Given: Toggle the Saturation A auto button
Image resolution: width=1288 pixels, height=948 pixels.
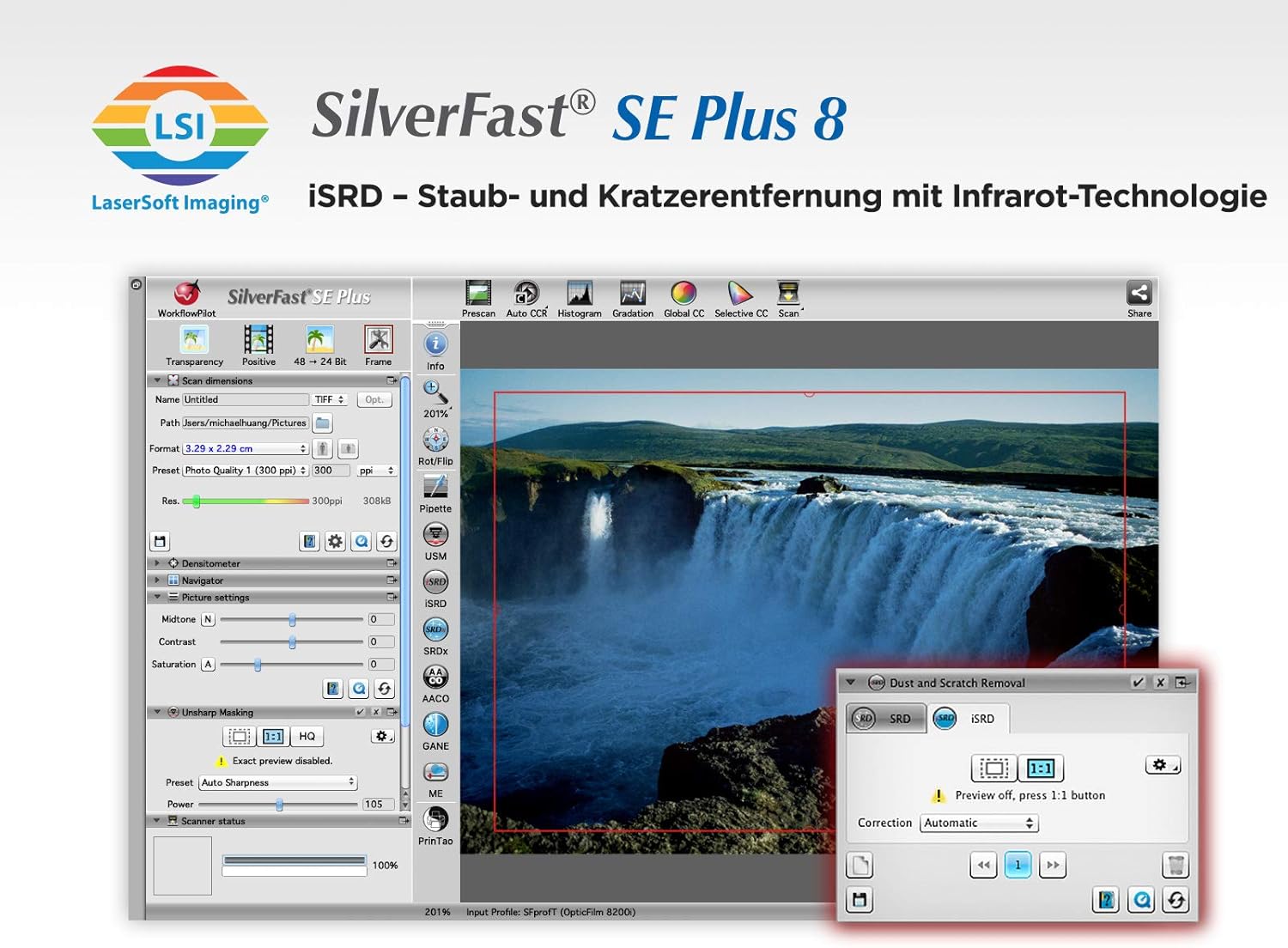Looking at the screenshot, I should point(208,665).
